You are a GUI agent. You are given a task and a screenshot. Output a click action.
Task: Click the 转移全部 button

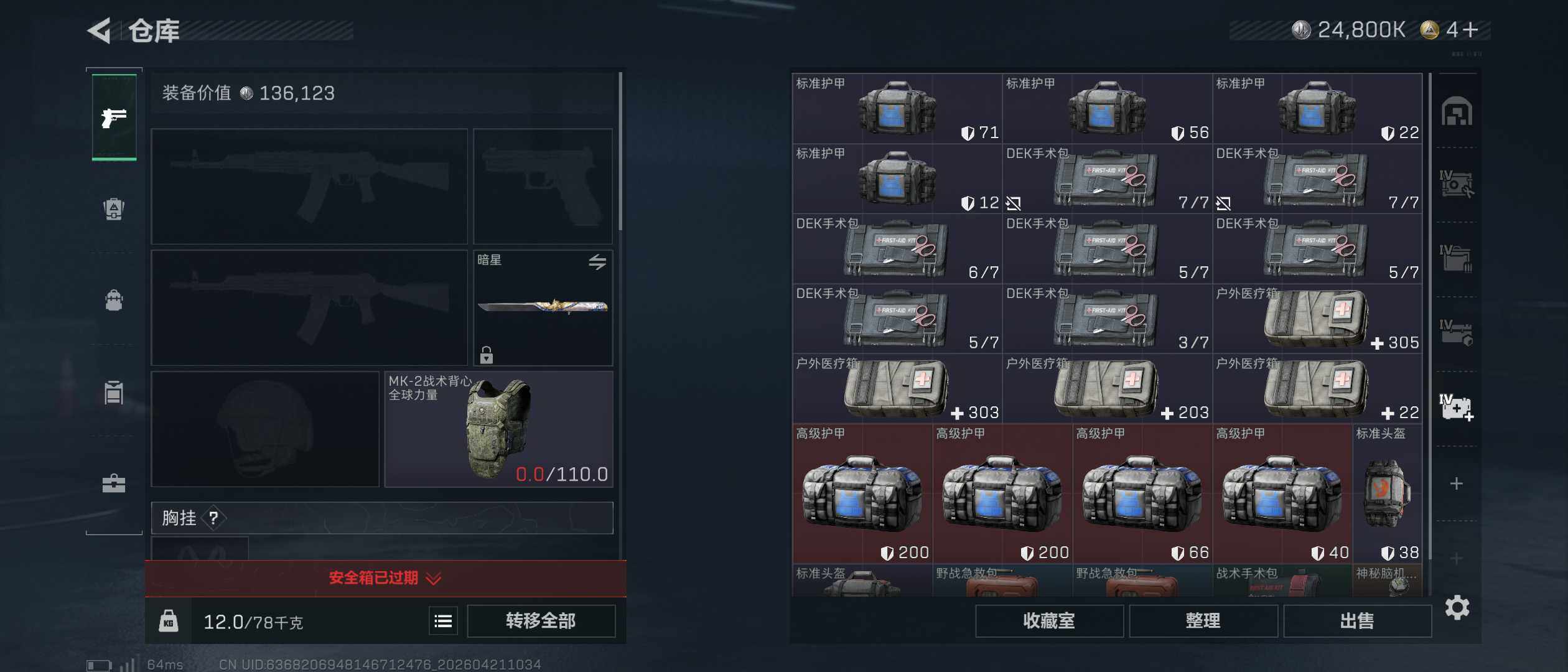point(541,621)
